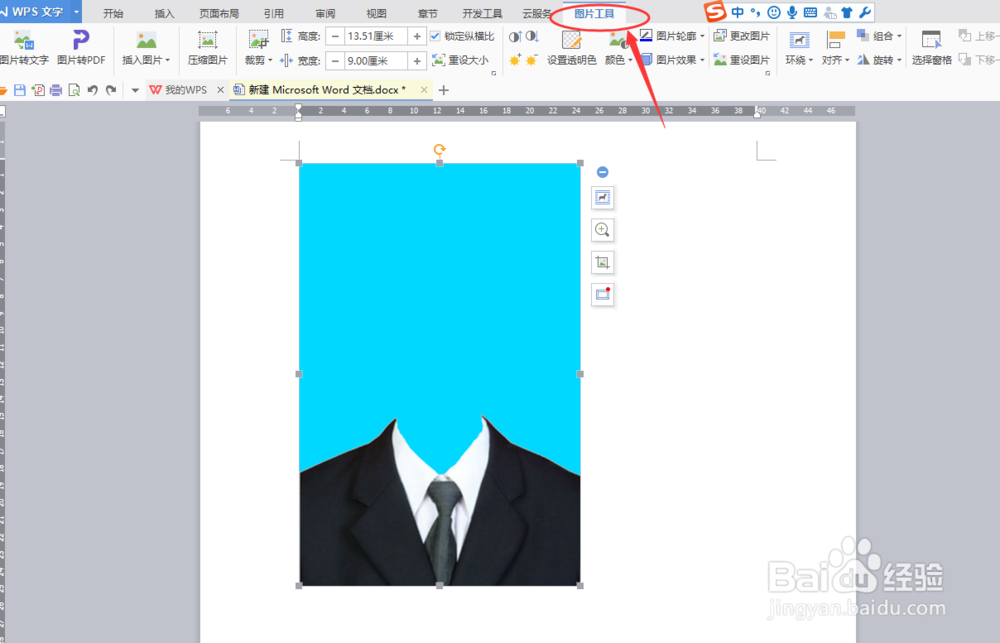Decrease contrast icon
Image resolution: width=1000 pixels, height=643 pixels.
532,37
